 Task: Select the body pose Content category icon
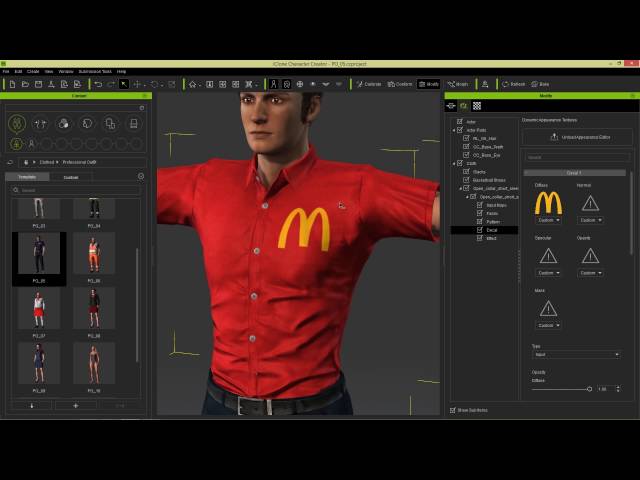pyautogui.click(x=40, y=123)
